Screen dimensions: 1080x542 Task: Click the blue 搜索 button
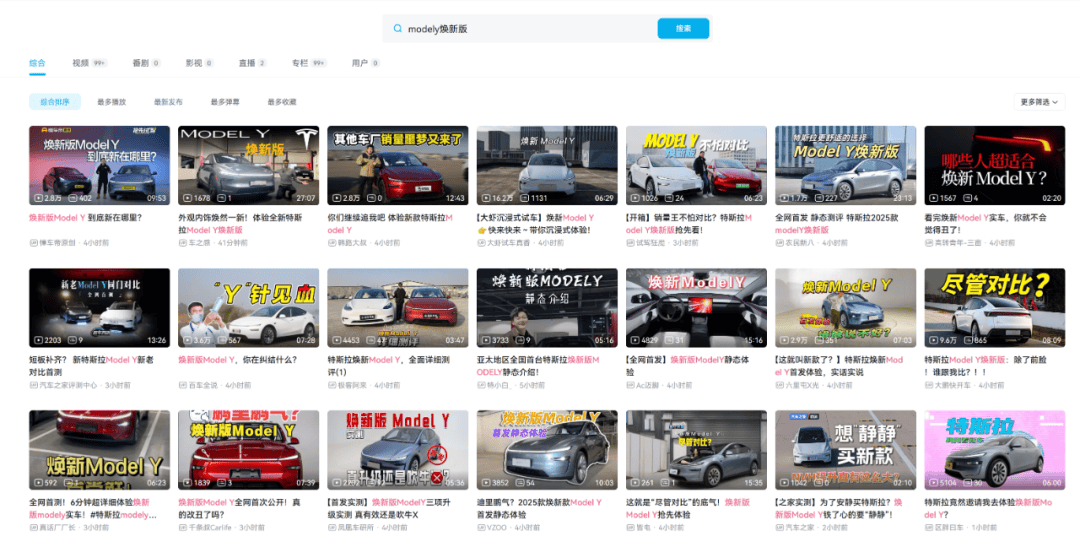click(x=683, y=29)
